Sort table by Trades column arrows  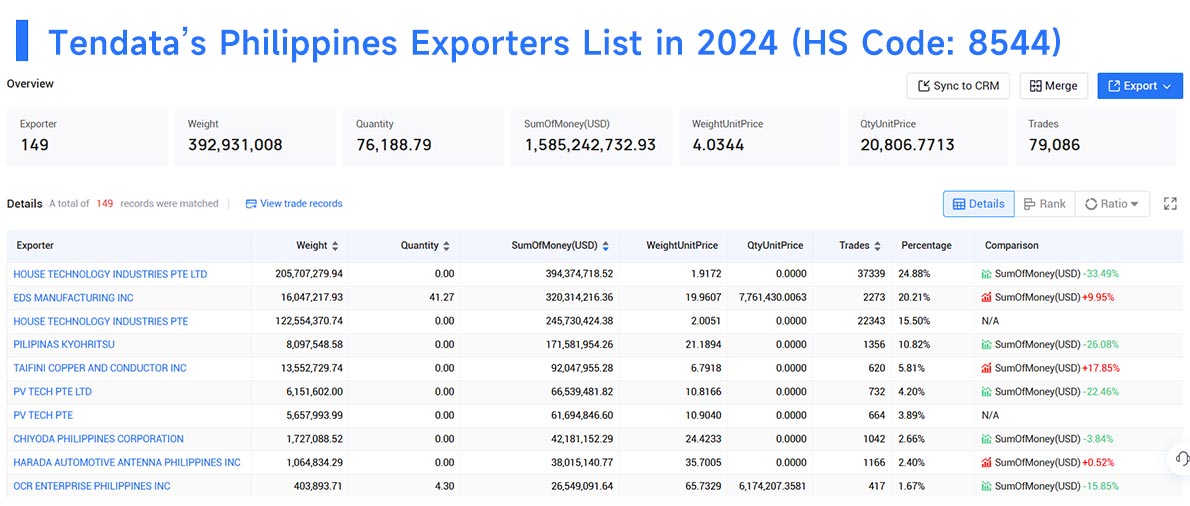click(x=877, y=246)
